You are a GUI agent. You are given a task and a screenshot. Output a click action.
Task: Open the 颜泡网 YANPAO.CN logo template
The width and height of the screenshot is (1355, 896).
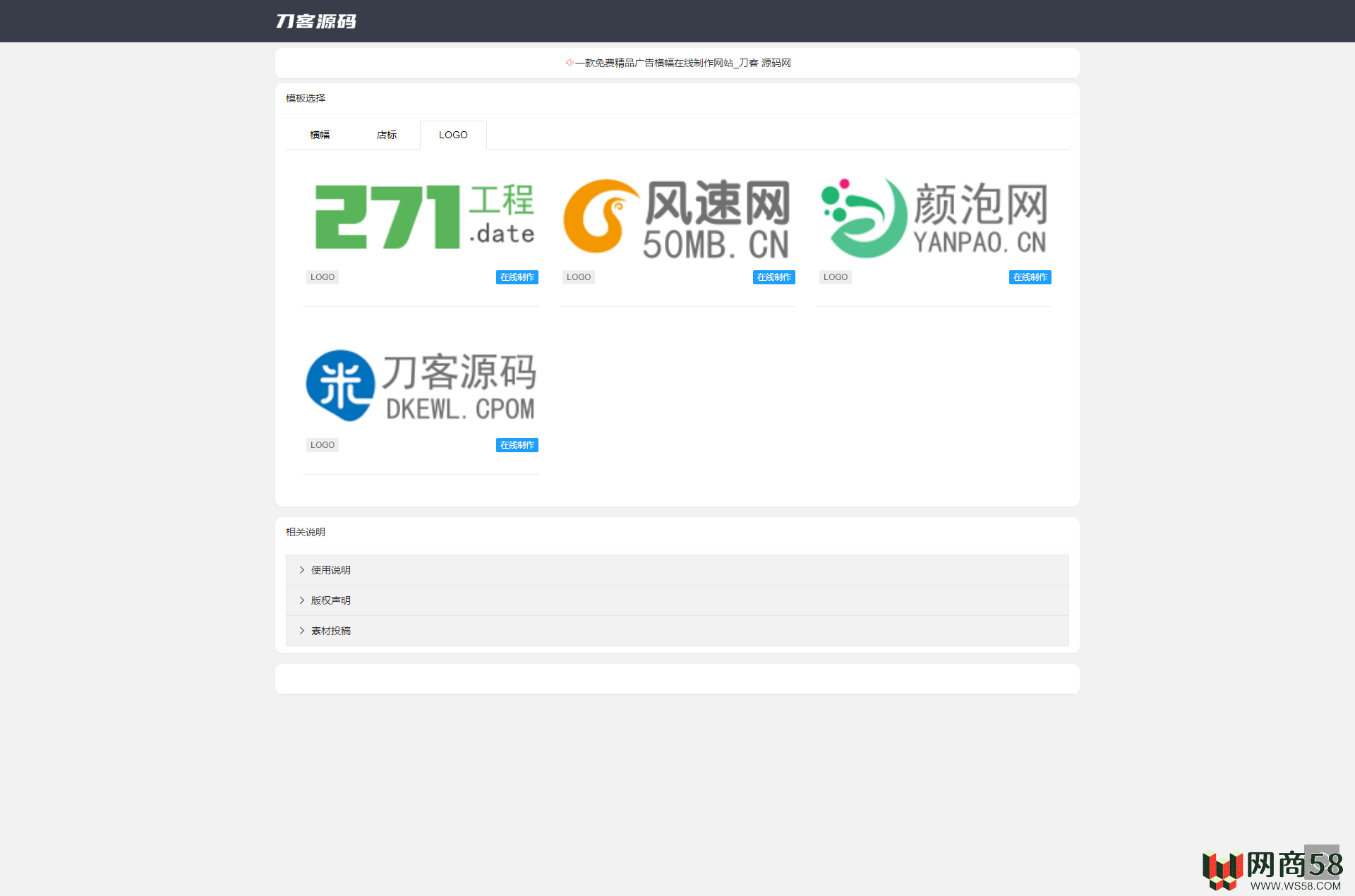[x=934, y=217]
